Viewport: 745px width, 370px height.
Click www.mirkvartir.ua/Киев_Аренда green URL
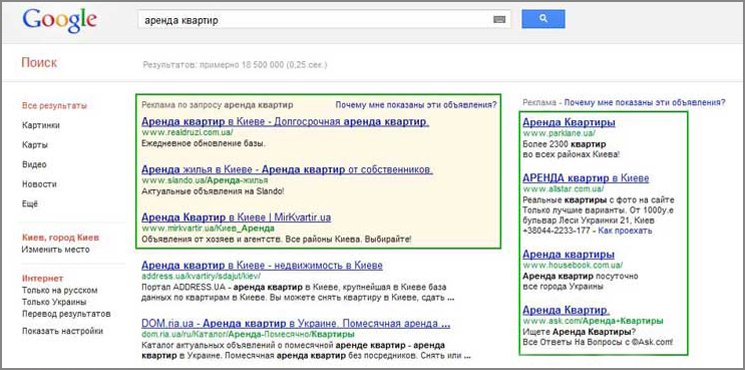point(208,228)
